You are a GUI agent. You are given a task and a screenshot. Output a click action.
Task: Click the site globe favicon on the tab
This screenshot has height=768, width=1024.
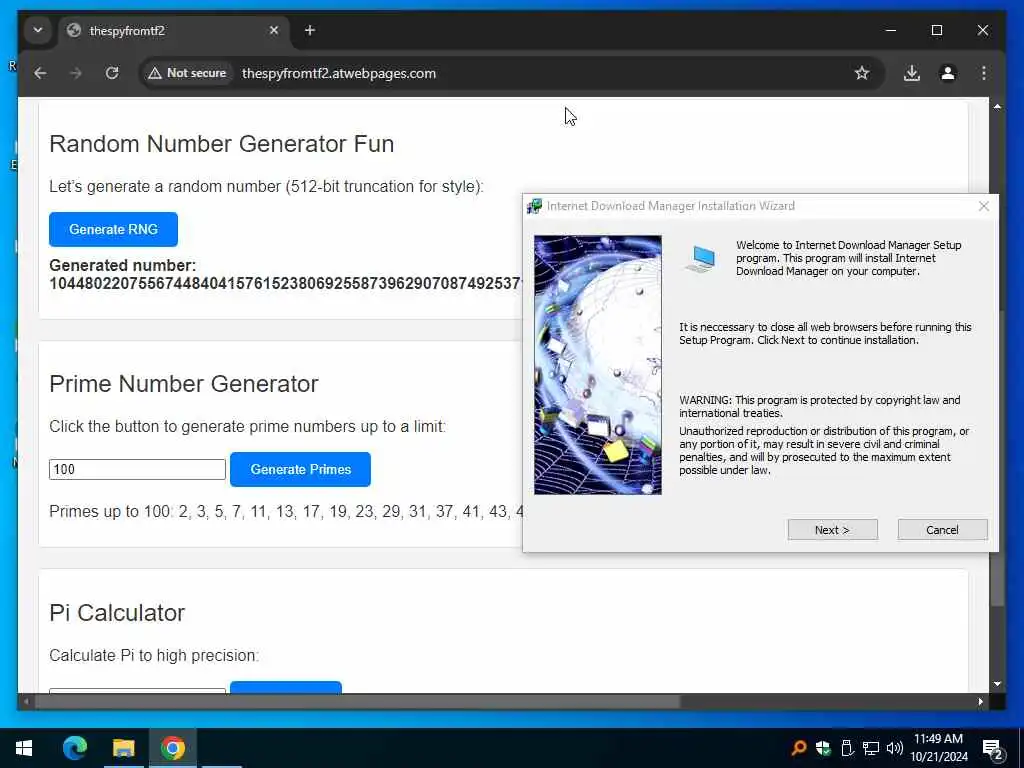(74, 30)
